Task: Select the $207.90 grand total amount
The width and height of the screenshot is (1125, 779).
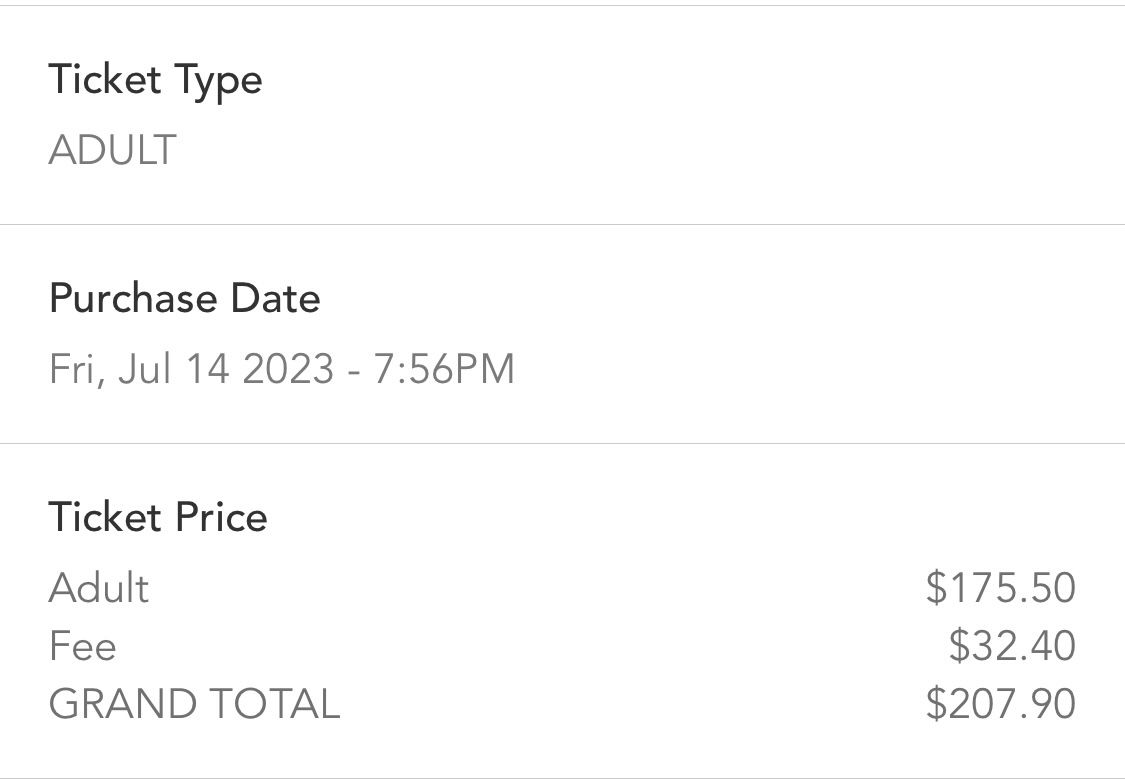Action: (1001, 703)
